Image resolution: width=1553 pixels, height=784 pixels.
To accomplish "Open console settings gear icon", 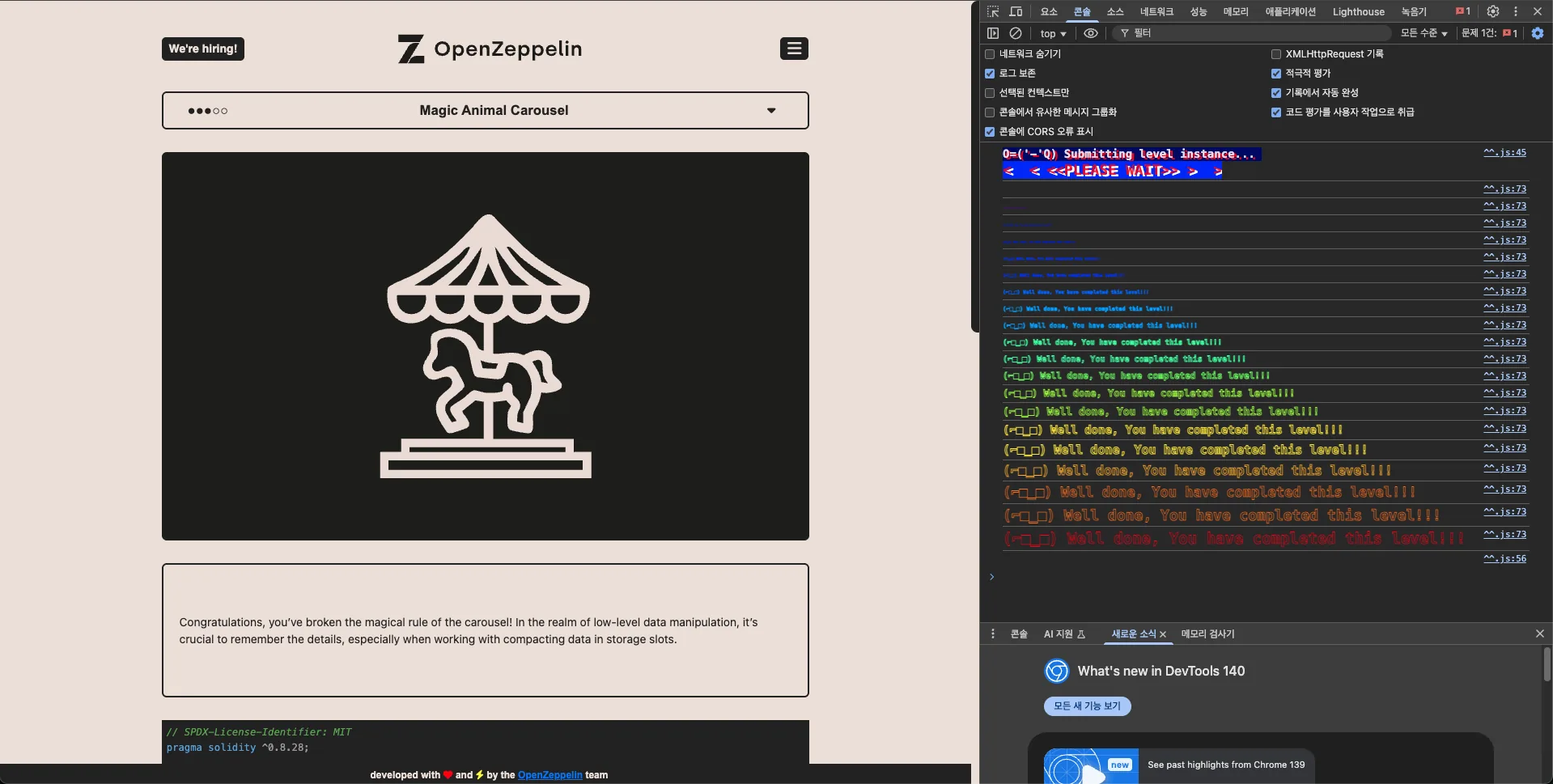I will (x=1538, y=33).
